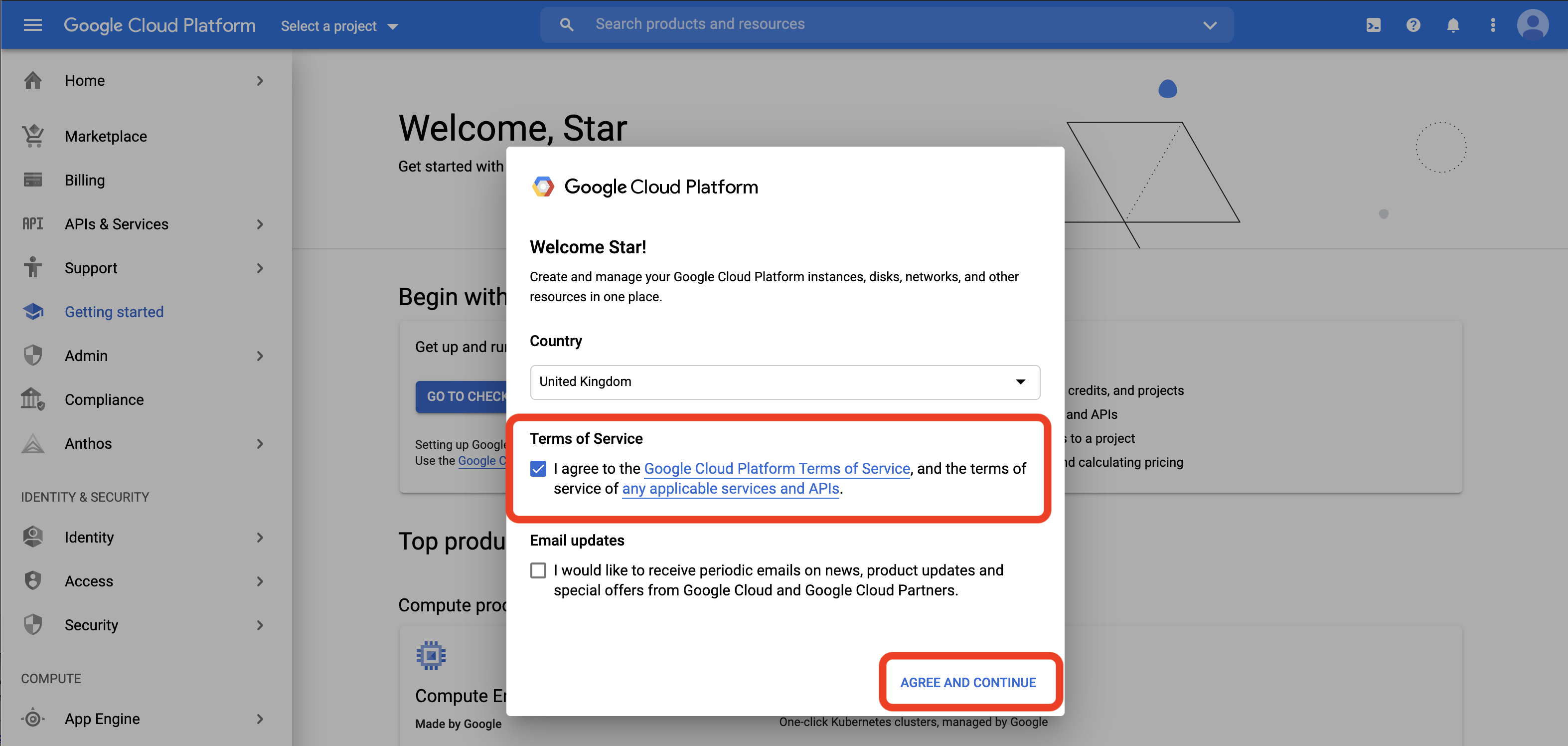The image size is (1568, 746).
Task: Click the Compliance building icon
Action: click(33, 399)
